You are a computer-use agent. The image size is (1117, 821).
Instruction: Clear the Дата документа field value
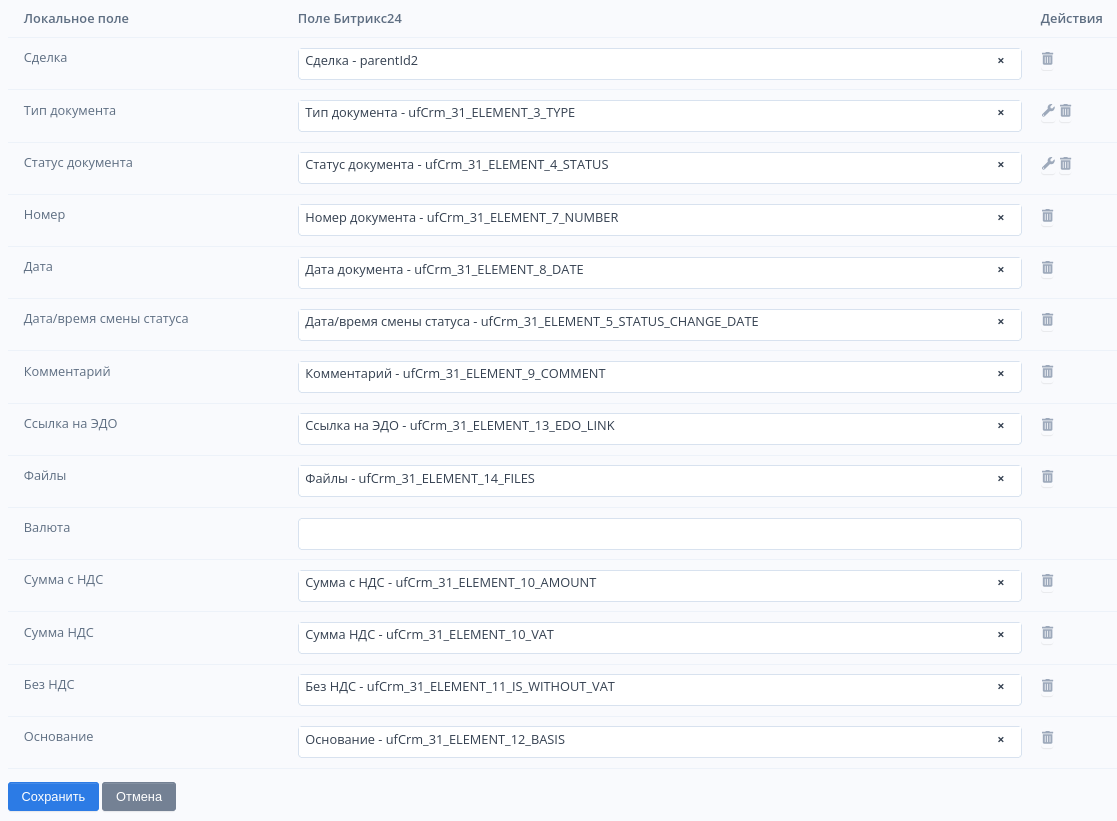tap(1000, 270)
